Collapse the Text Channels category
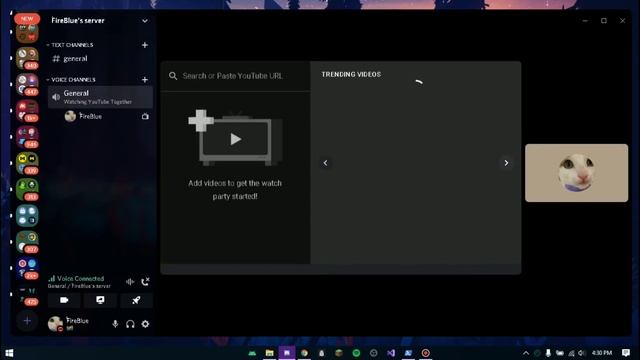Viewport: 640px width, 360px height. (70, 45)
